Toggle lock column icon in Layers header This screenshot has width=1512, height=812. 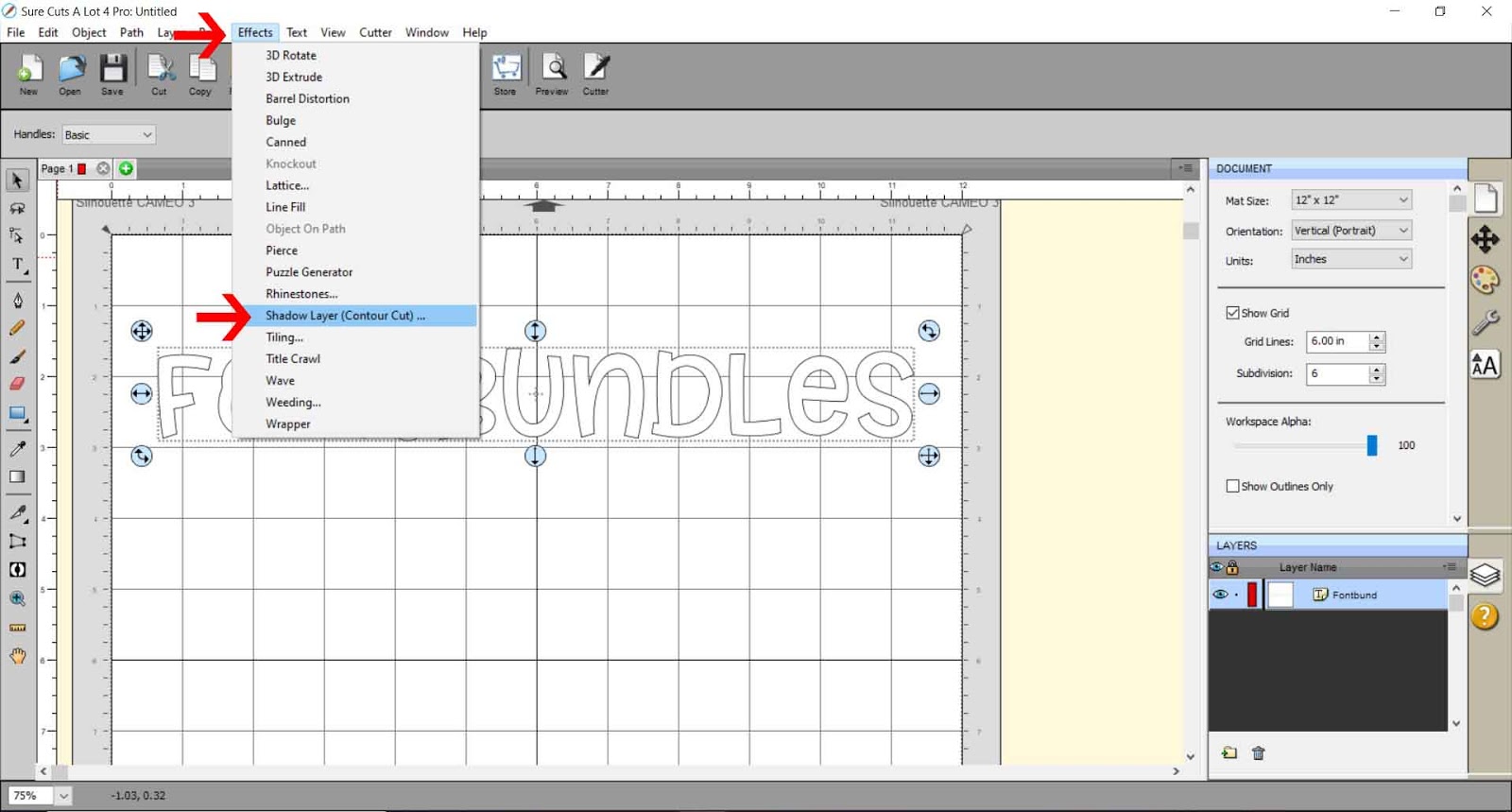tap(1232, 567)
